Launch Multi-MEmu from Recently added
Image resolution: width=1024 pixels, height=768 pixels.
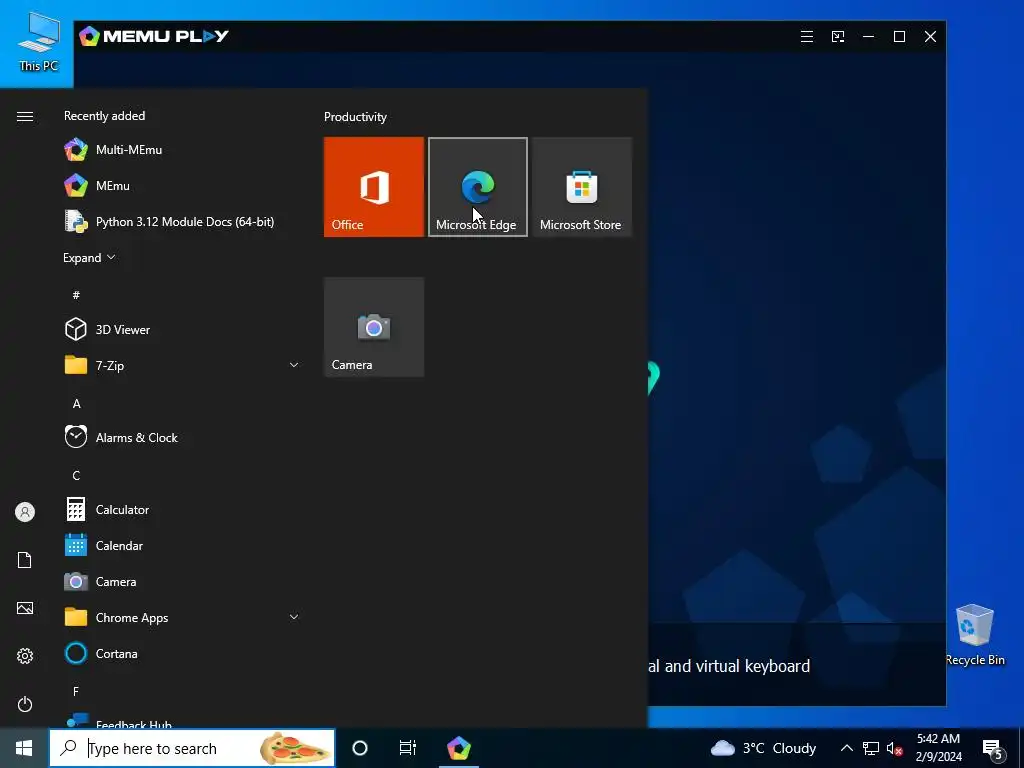click(x=182, y=150)
